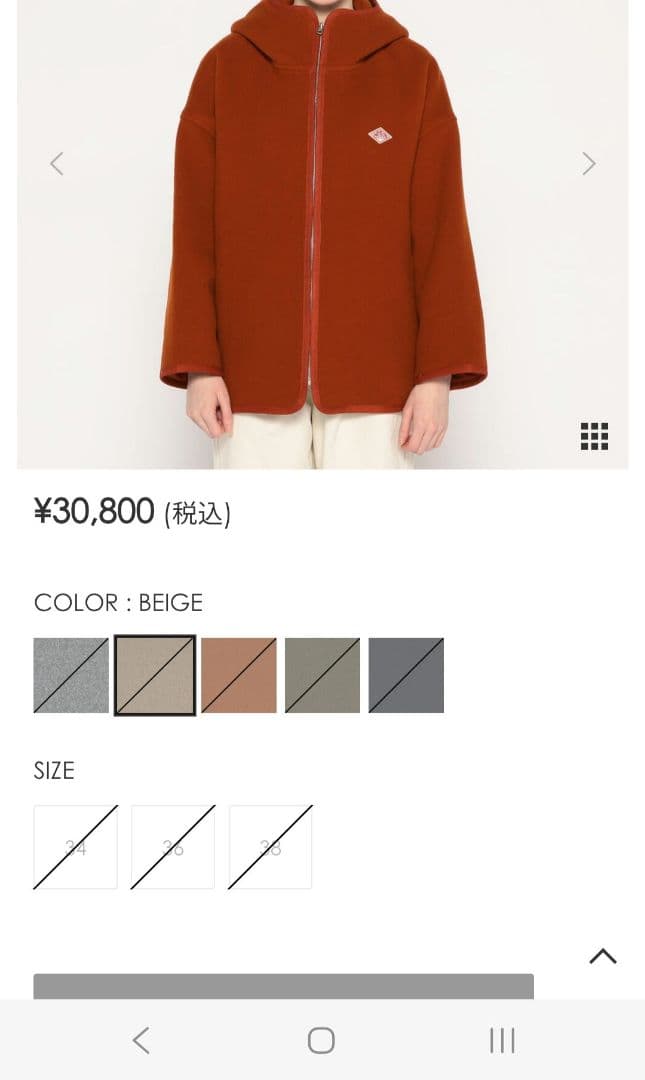645x1080 pixels.
Task: Tap the orange hooded jacket product image
Action: 322,234
